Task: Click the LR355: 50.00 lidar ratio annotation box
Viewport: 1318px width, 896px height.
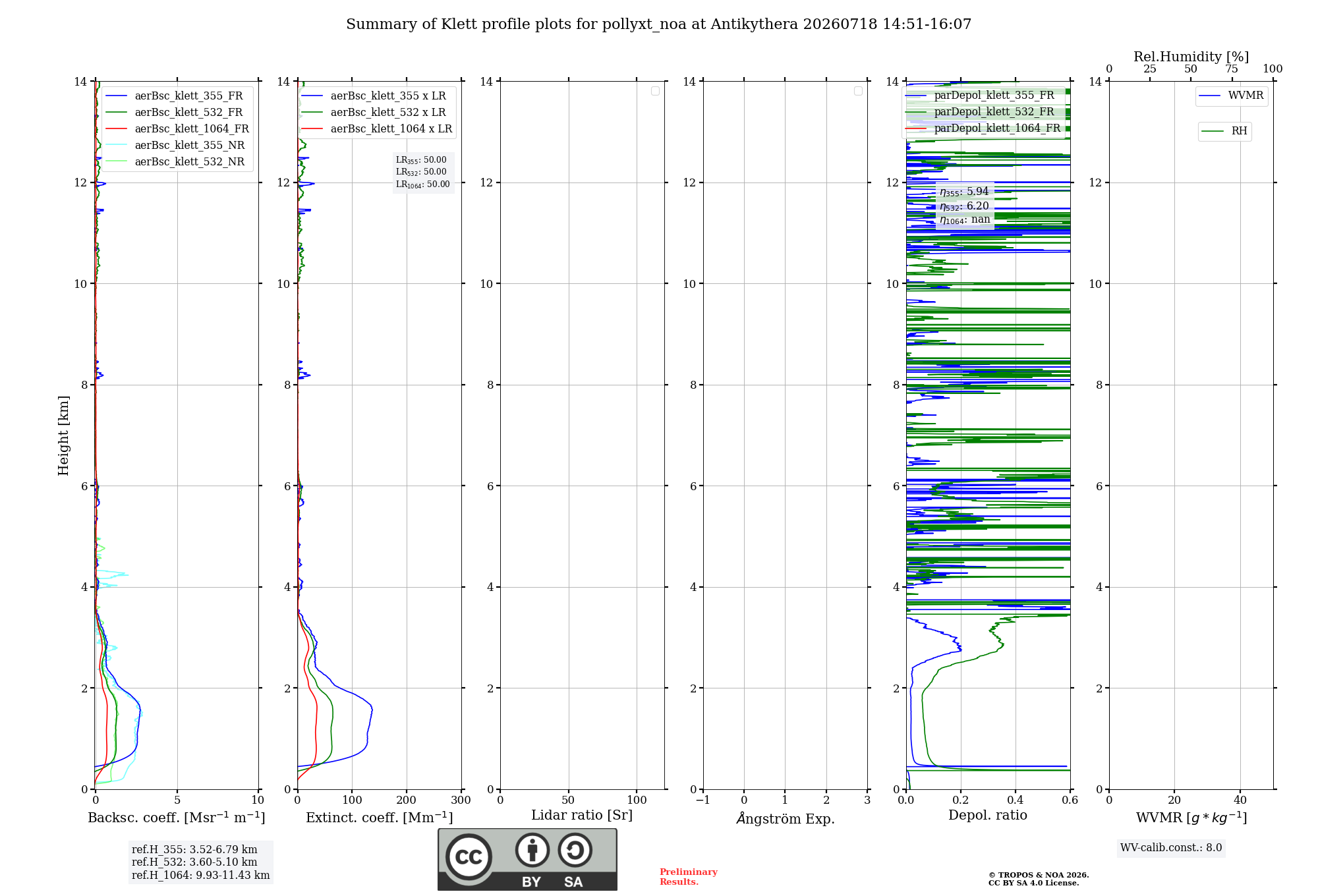Action: click(423, 172)
